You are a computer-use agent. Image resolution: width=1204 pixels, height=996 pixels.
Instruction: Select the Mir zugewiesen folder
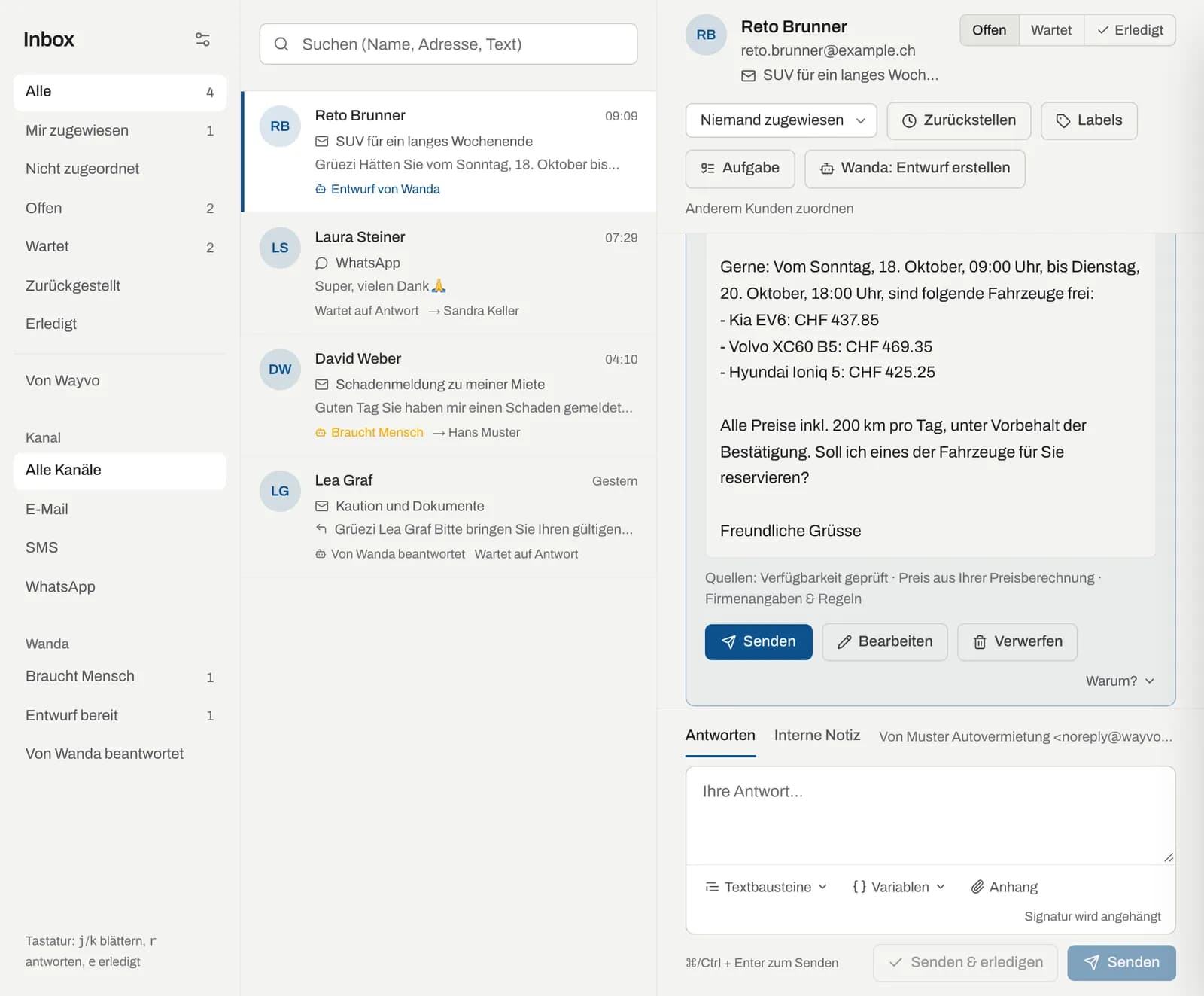pyautogui.click(x=120, y=131)
